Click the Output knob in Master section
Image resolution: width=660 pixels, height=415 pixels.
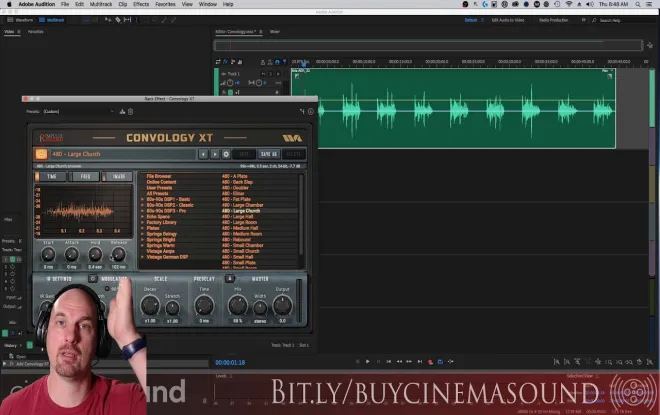pos(282,306)
